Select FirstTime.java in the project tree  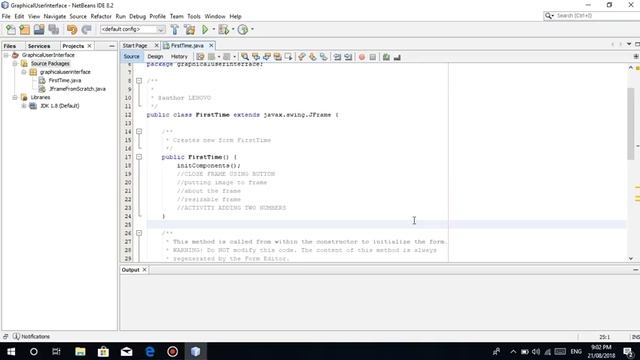(64, 80)
